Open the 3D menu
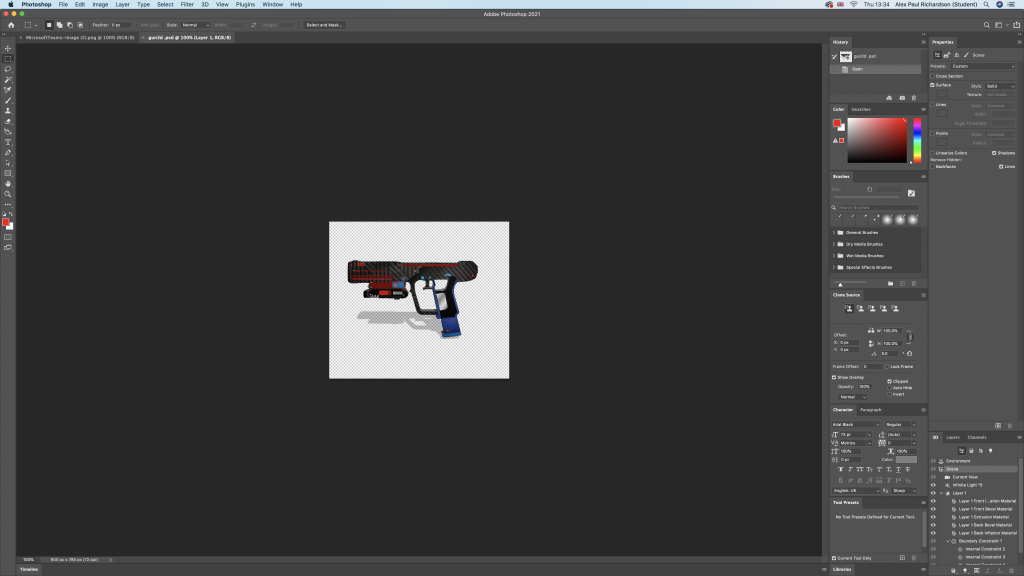This screenshot has width=1024, height=576. click(x=204, y=5)
